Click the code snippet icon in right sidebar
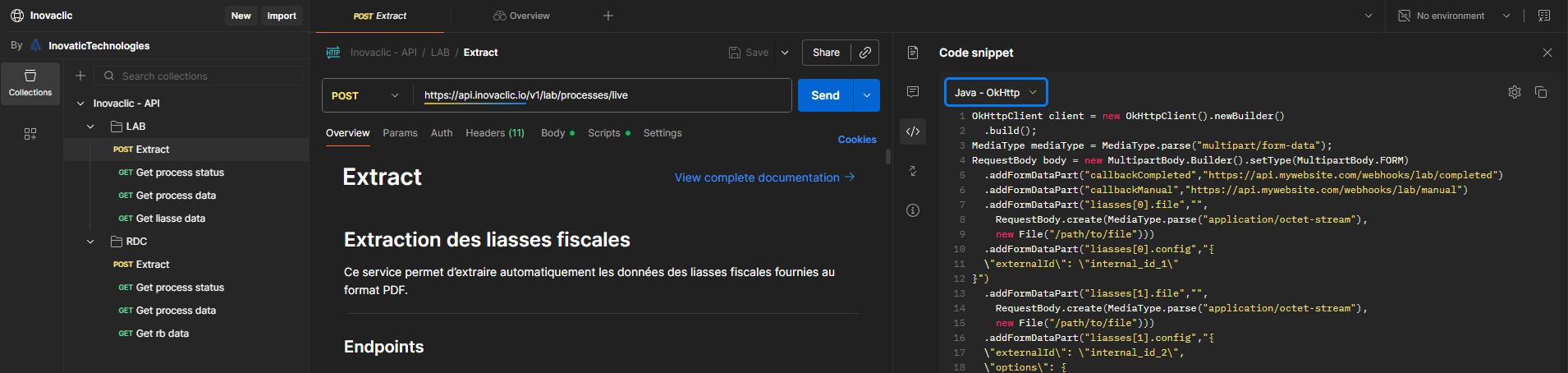 pyautogui.click(x=913, y=131)
